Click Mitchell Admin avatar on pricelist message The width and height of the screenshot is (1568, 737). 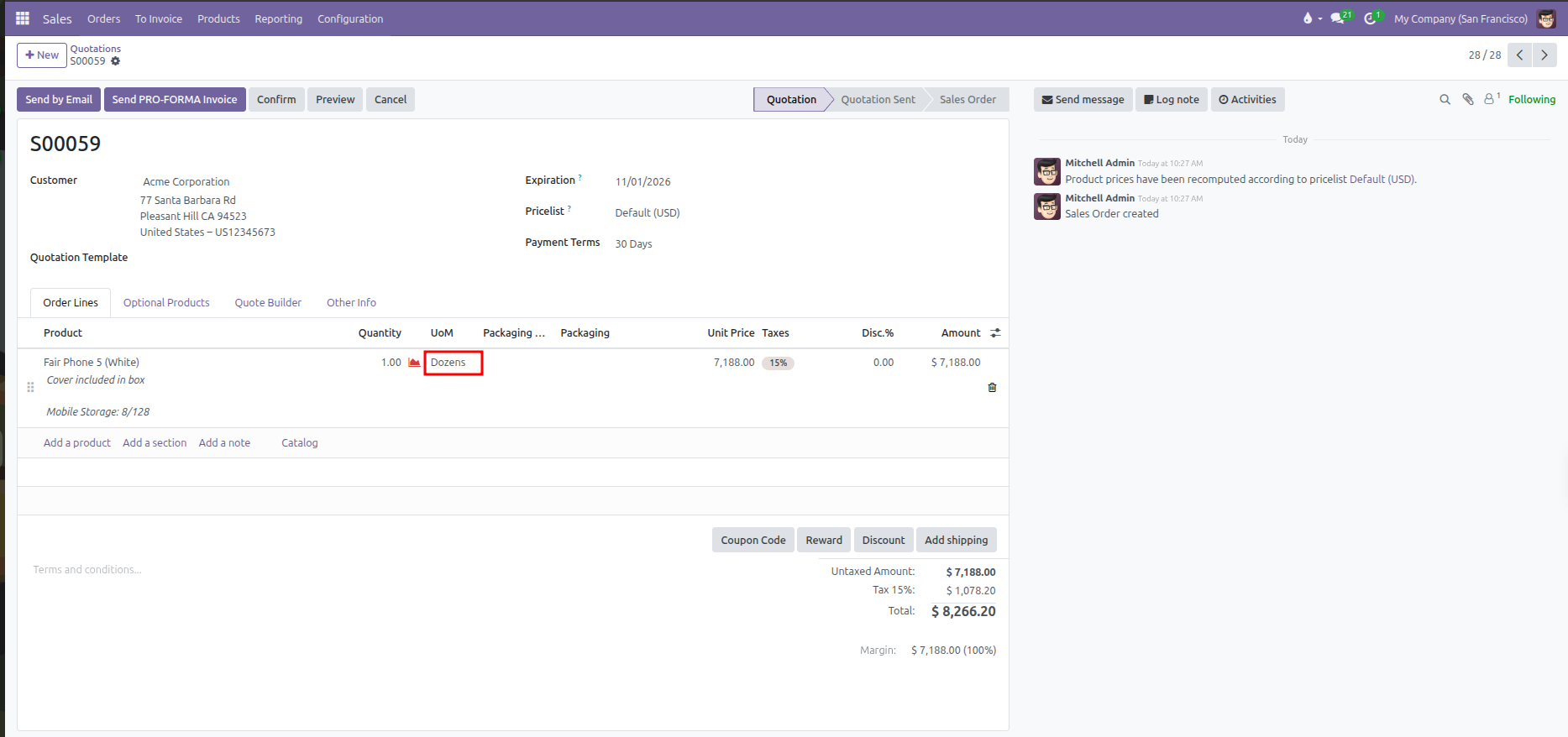pos(1047,171)
